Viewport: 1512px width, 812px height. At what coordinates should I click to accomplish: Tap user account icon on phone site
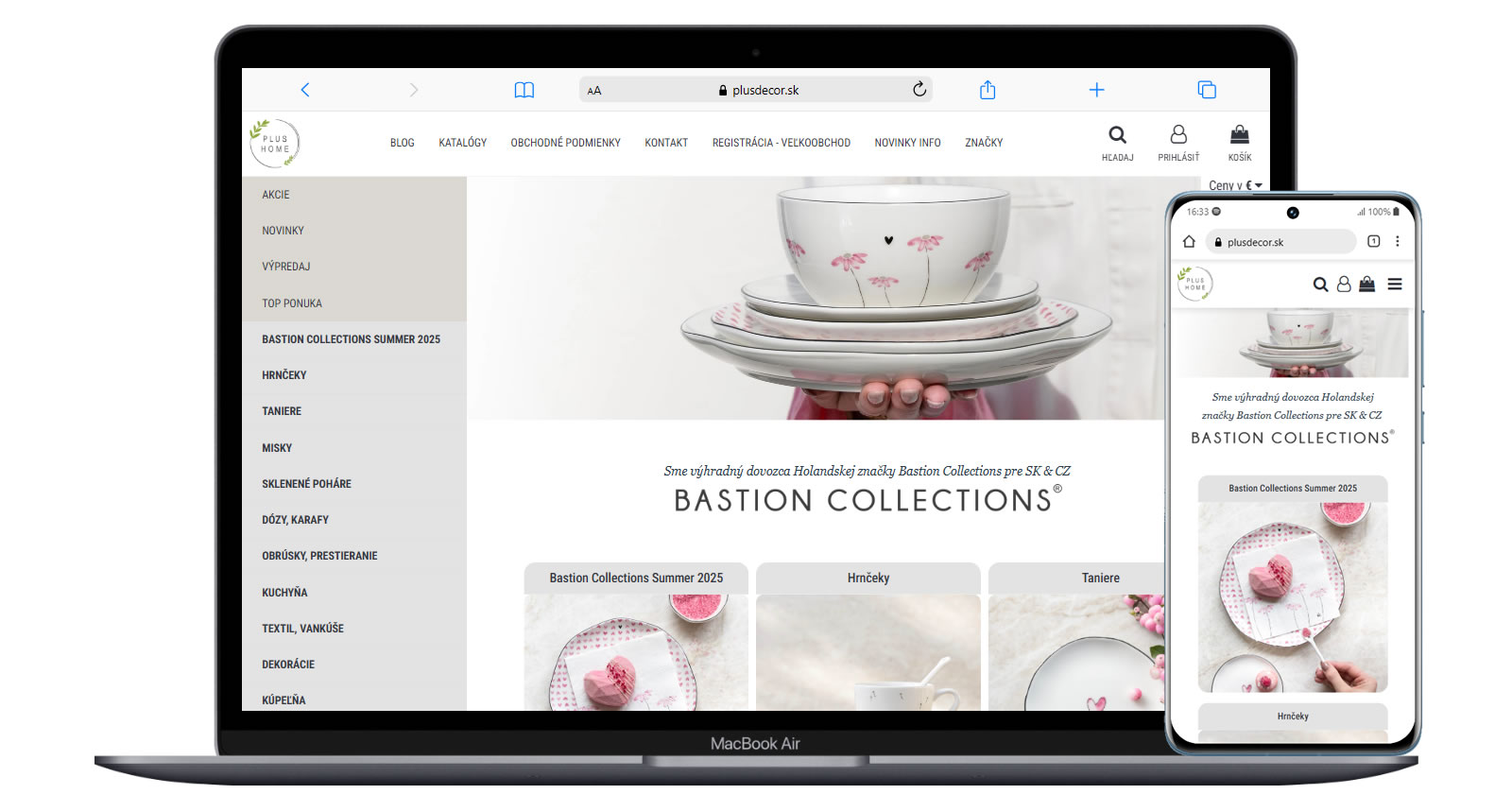pyautogui.click(x=1344, y=284)
